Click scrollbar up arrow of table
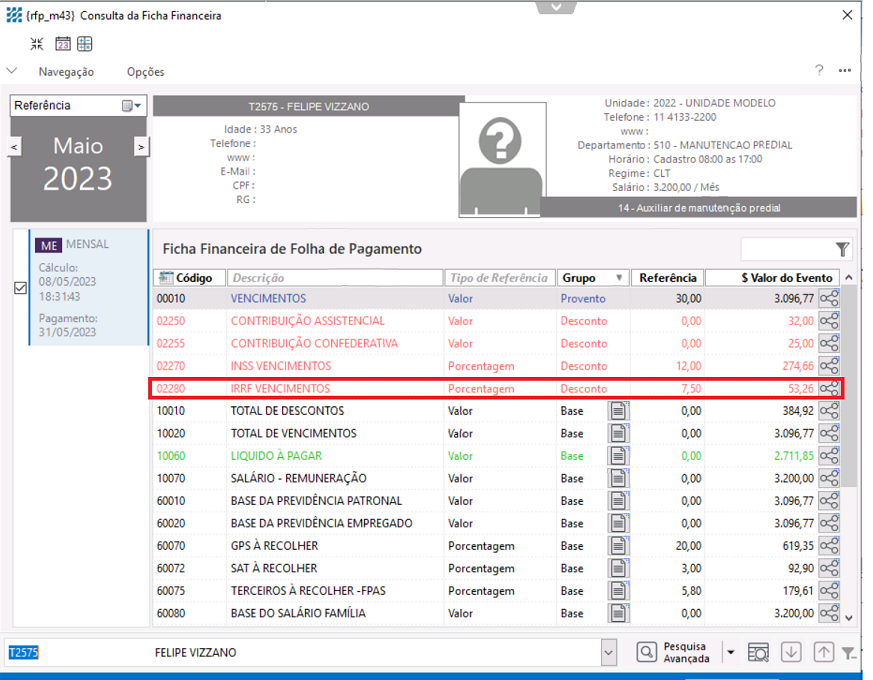This screenshot has width=873, height=680. click(x=849, y=277)
